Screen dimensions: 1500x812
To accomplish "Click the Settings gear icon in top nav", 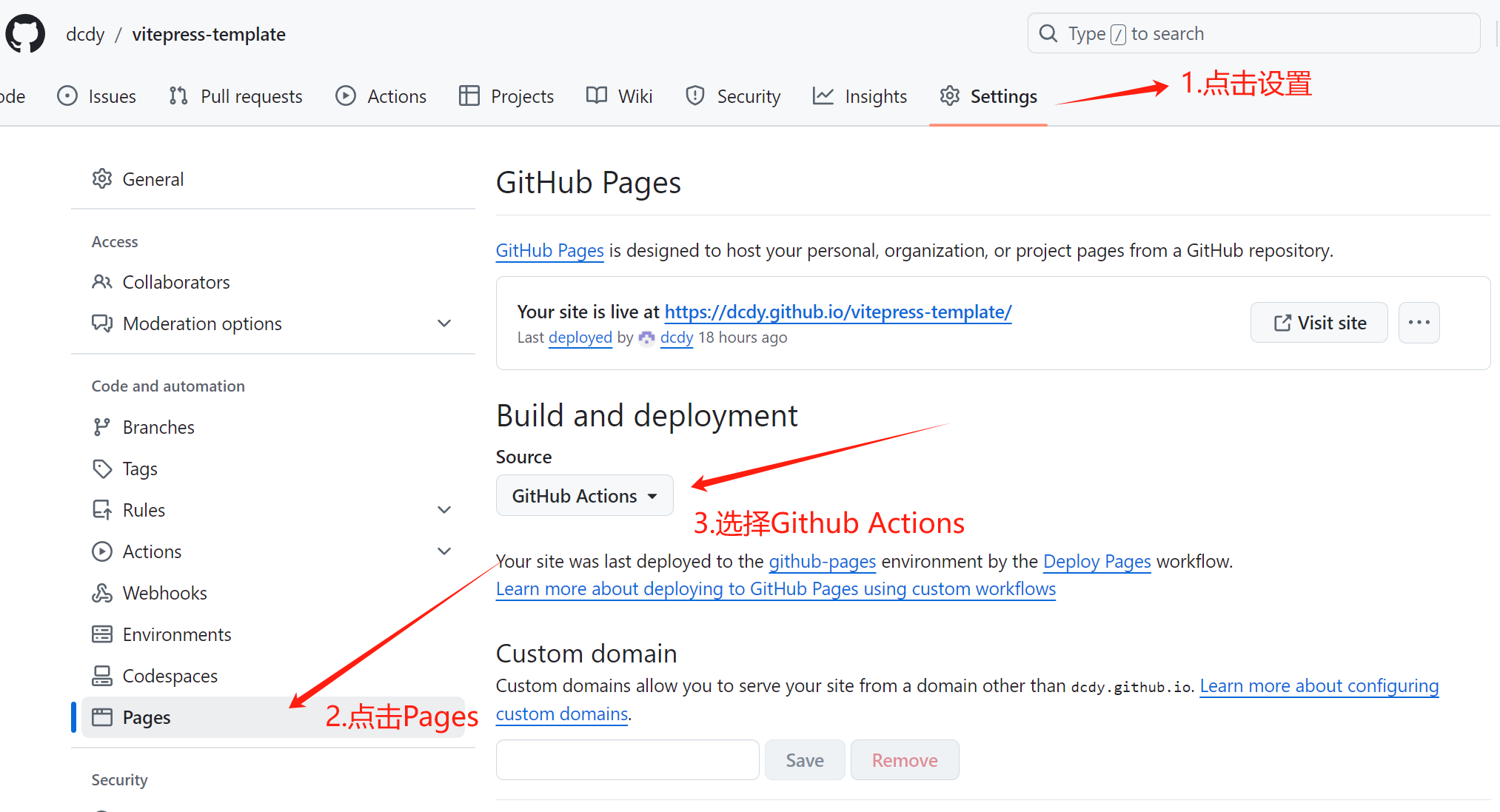I will tap(950, 96).
